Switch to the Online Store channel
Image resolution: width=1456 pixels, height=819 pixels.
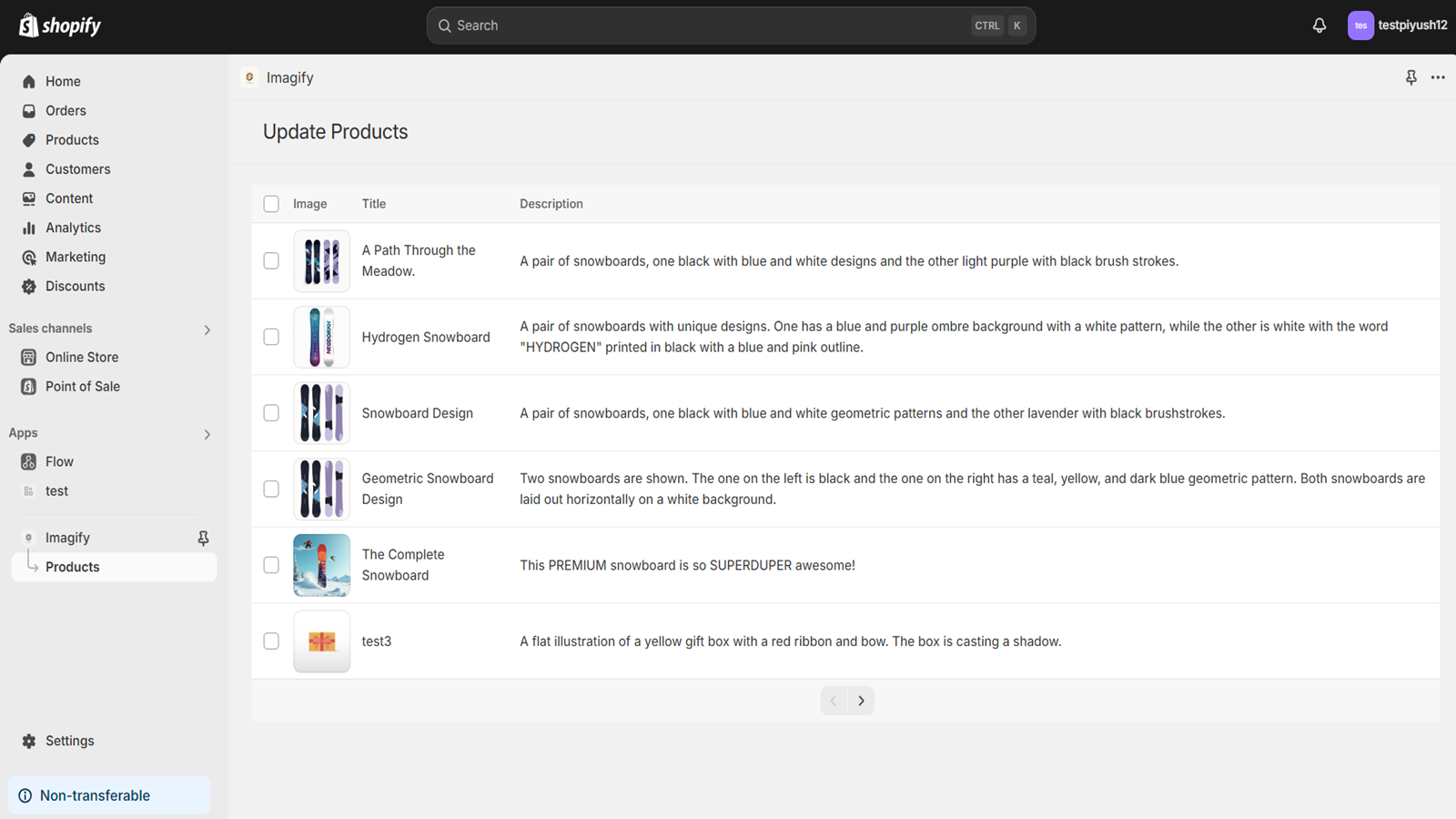pyautogui.click(x=82, y=357)
